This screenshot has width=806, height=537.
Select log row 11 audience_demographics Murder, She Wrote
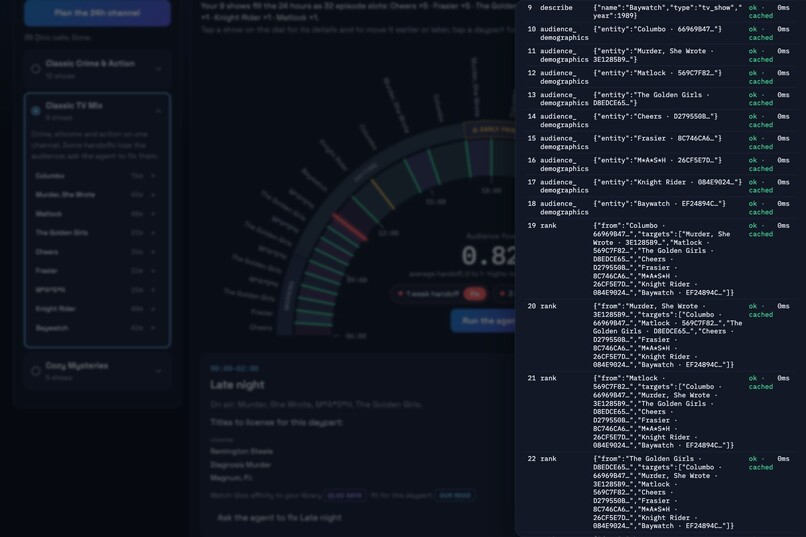click(x=660, y=55)
